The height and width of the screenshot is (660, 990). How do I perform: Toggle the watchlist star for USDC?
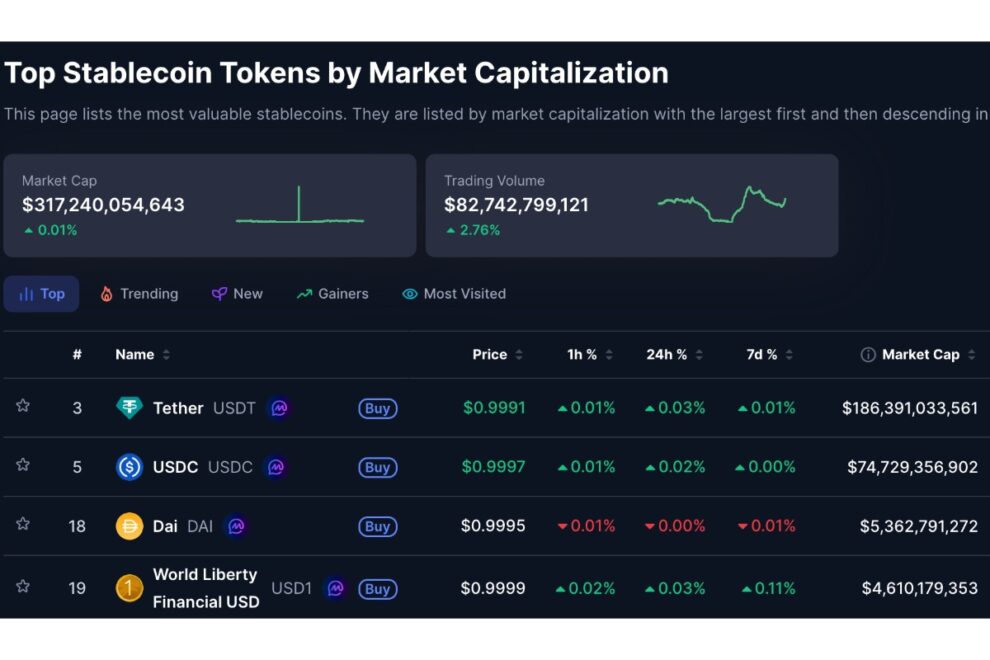[x=23, y=465]
